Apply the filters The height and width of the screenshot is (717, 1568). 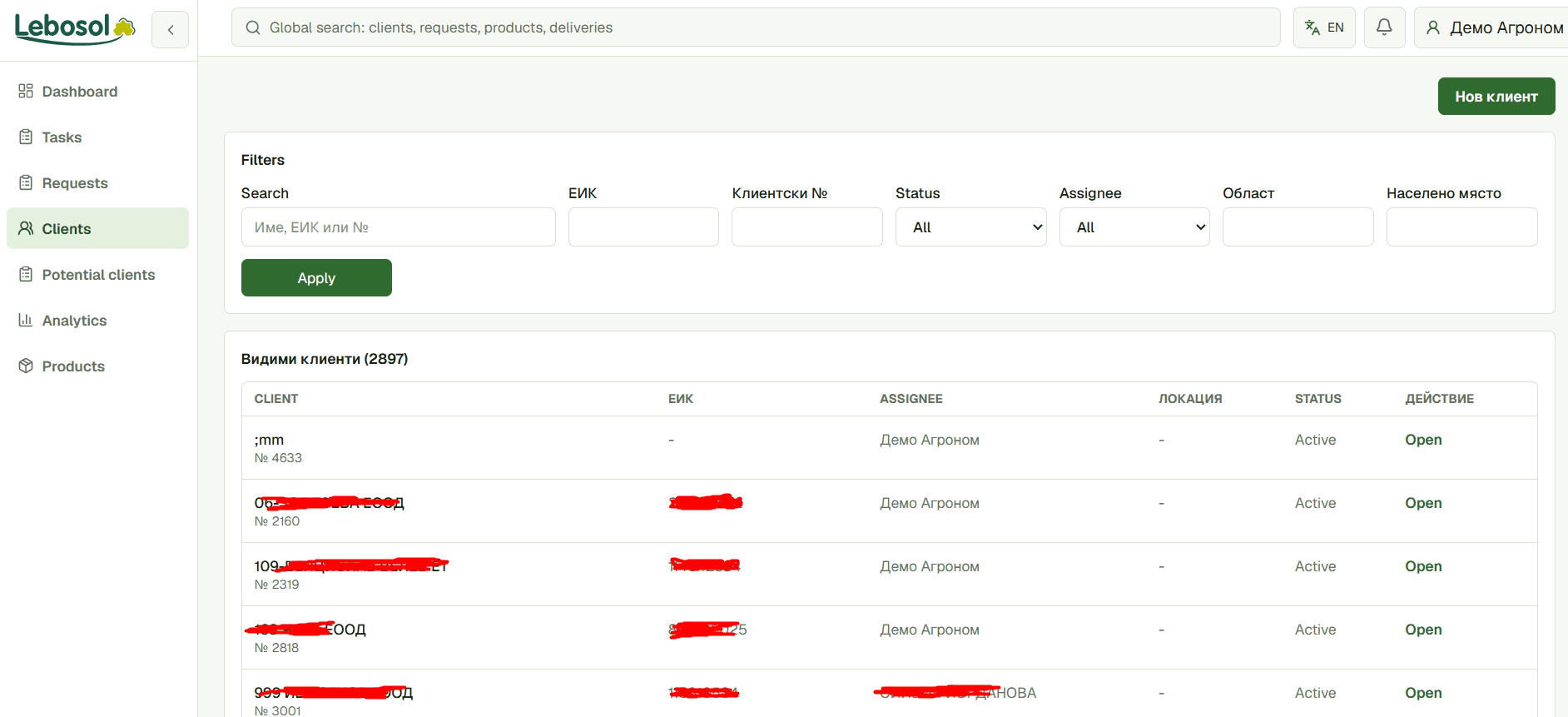click(316, 278)
